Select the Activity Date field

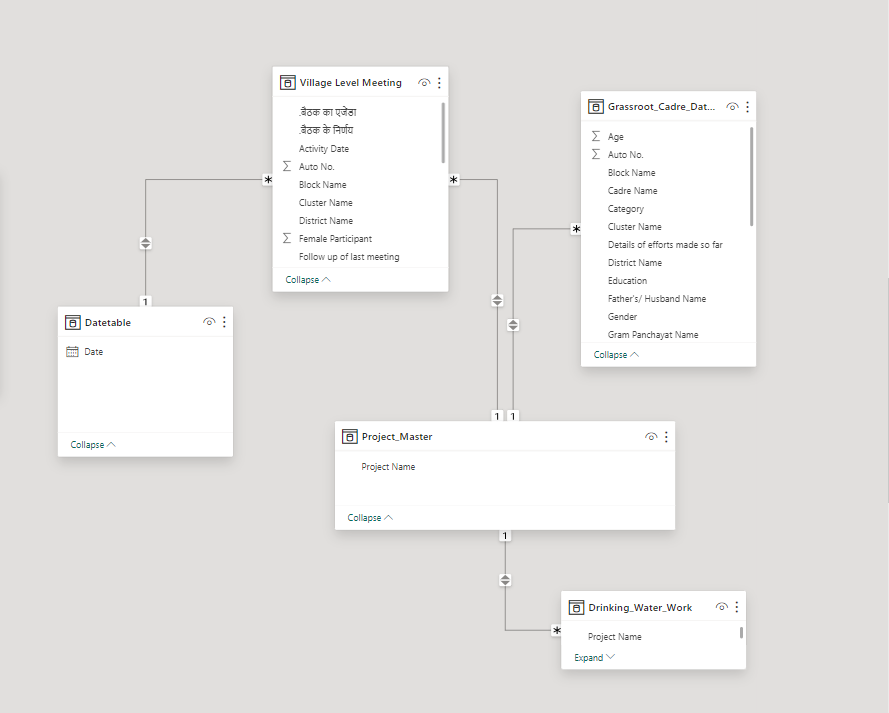click(x=324, y=148)
